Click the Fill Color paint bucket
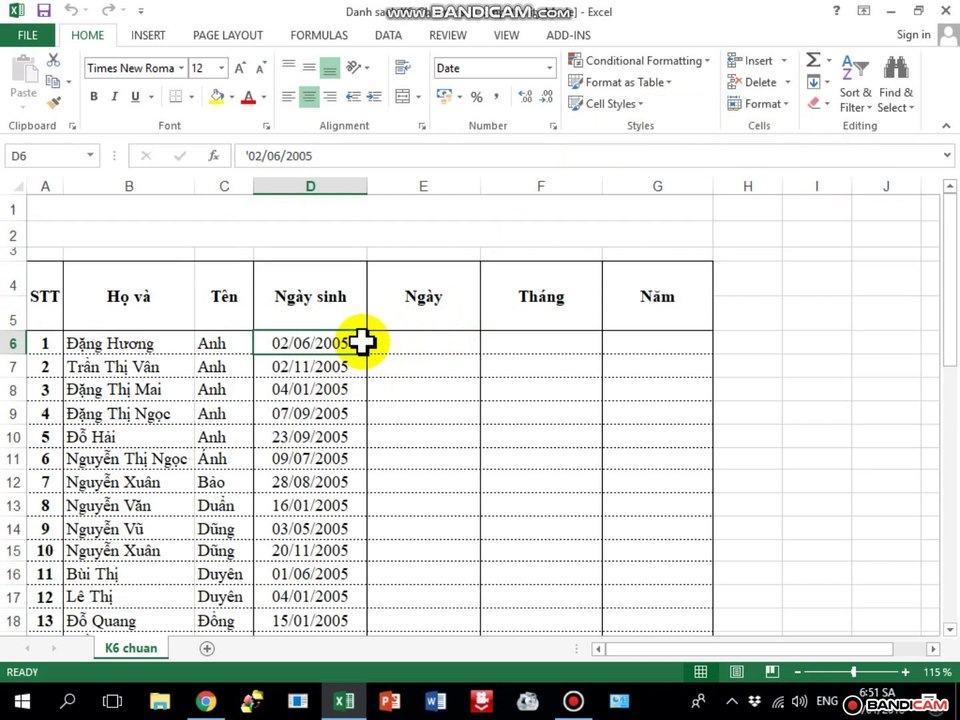The height and width of the screenshot is (720, 960). (x=217, y=96)
